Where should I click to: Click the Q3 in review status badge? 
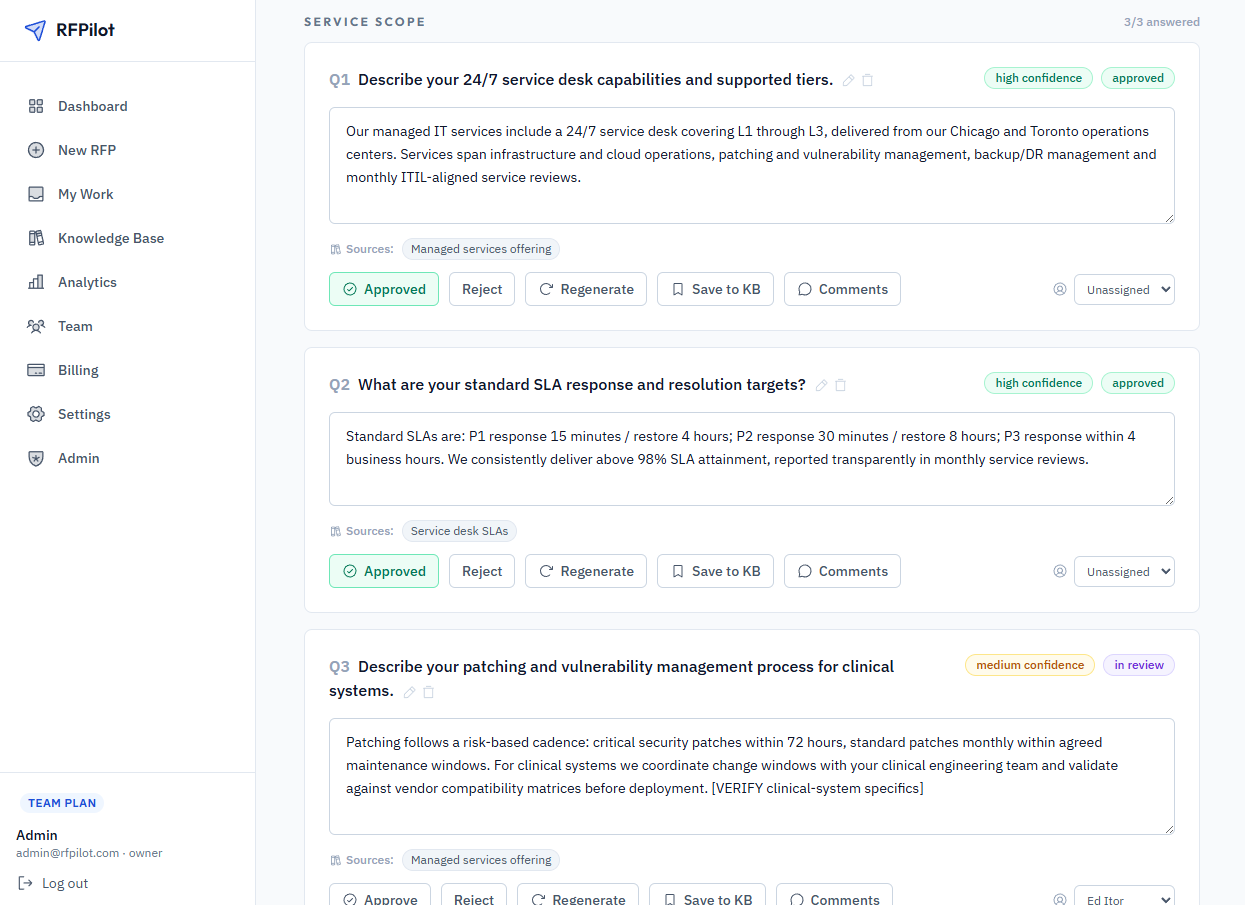1139,665
